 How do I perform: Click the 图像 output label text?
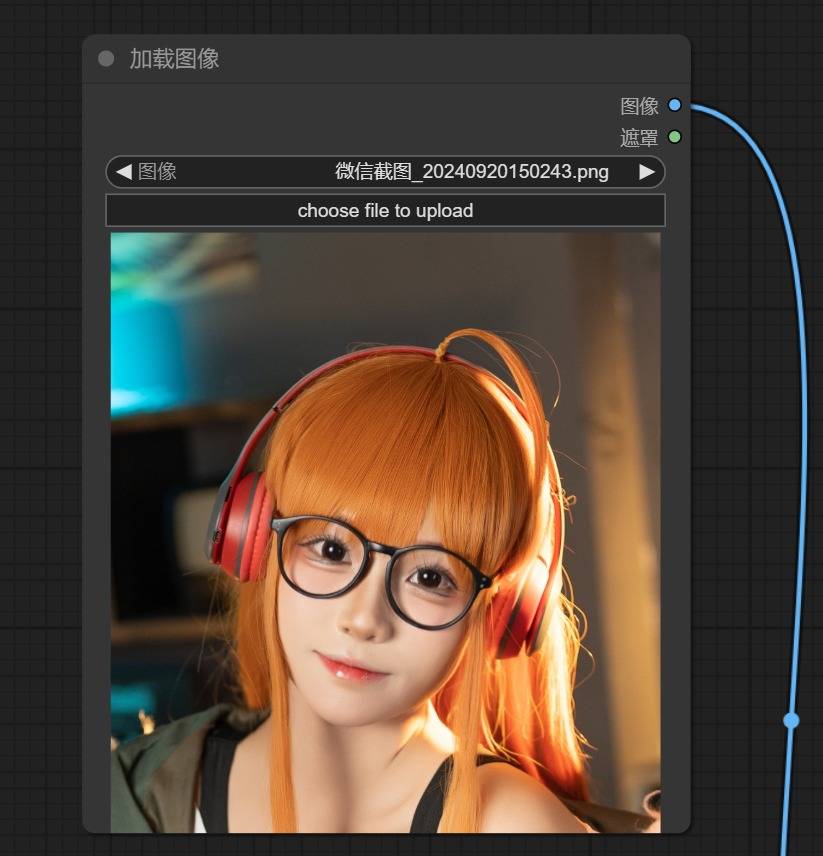pos(639,106)
